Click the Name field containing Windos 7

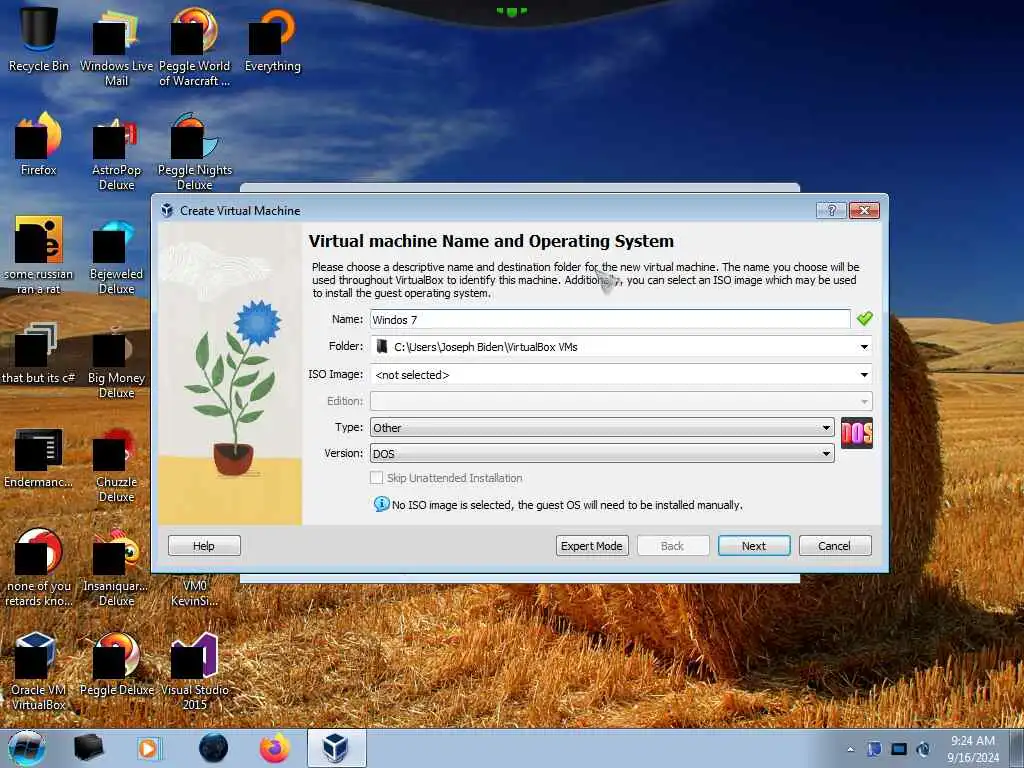[610, 319]
